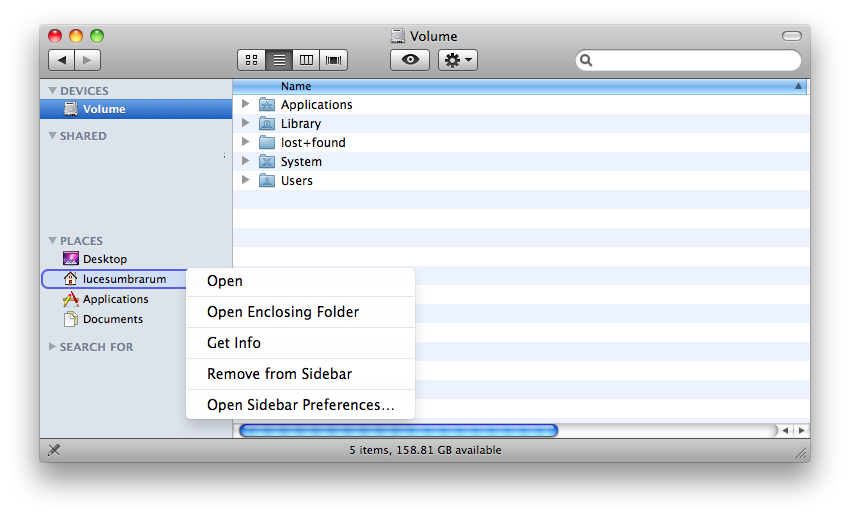
Task: Switch to column view
Action: tap(306, 60)
